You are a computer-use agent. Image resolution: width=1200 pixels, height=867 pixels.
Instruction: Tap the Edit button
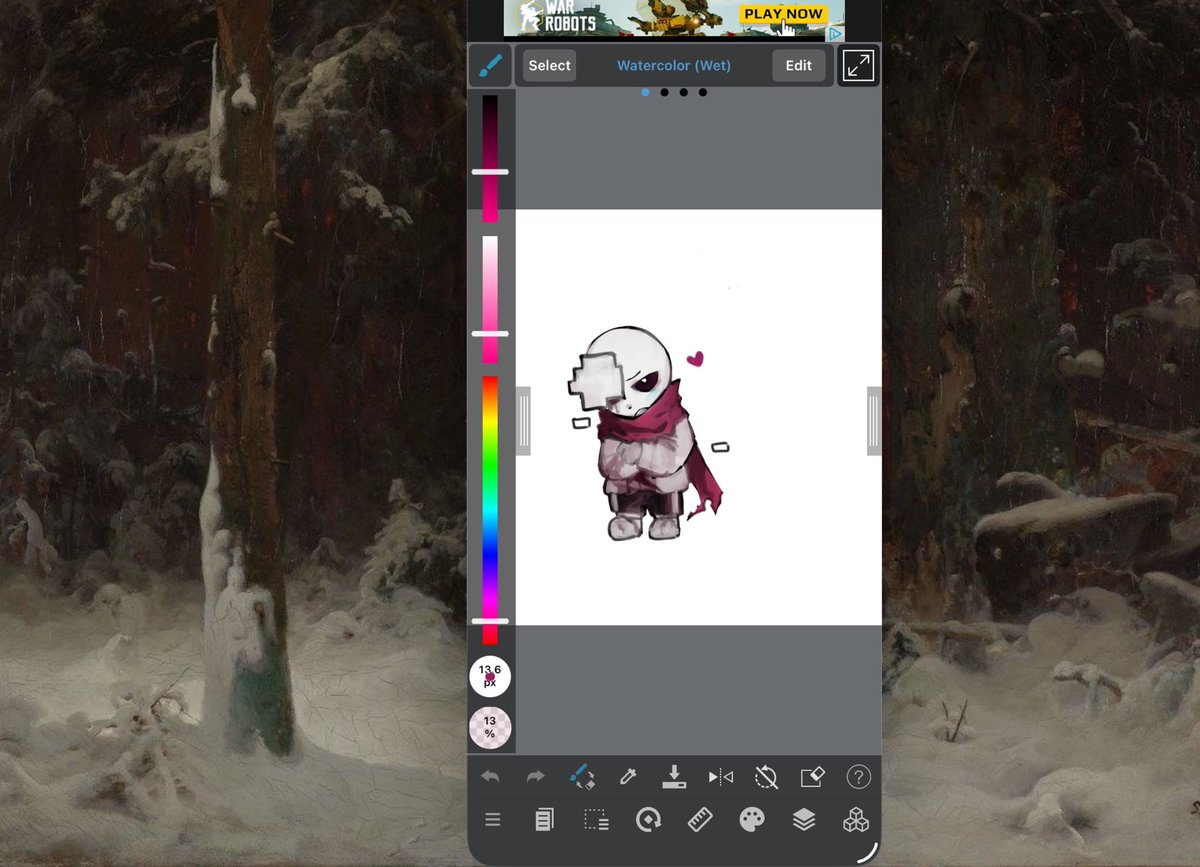pyautogui.click(x=798, y=66)
